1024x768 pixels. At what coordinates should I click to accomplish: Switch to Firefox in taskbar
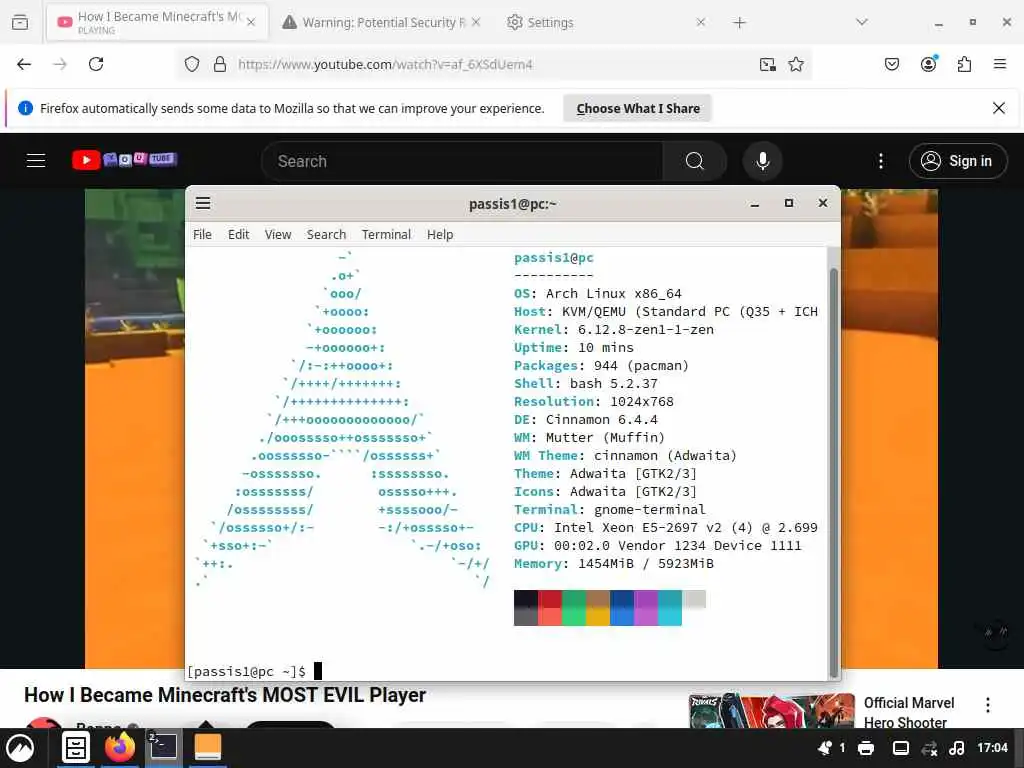pyautogui.click(x=120, y=747)
